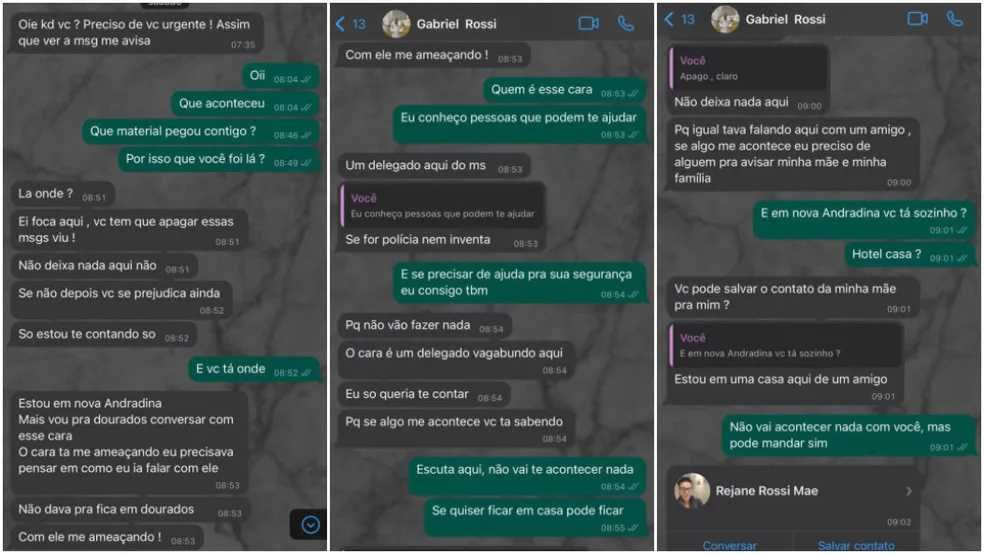The height and width of the screenshot is (554, 984).
Task: Tap the video call icon in the right chat
Action: tap(917, 19)
